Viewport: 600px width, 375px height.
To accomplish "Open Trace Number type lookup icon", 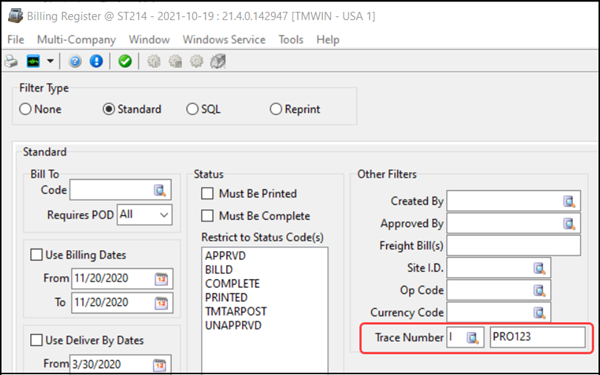I will (x=473, y=338).
